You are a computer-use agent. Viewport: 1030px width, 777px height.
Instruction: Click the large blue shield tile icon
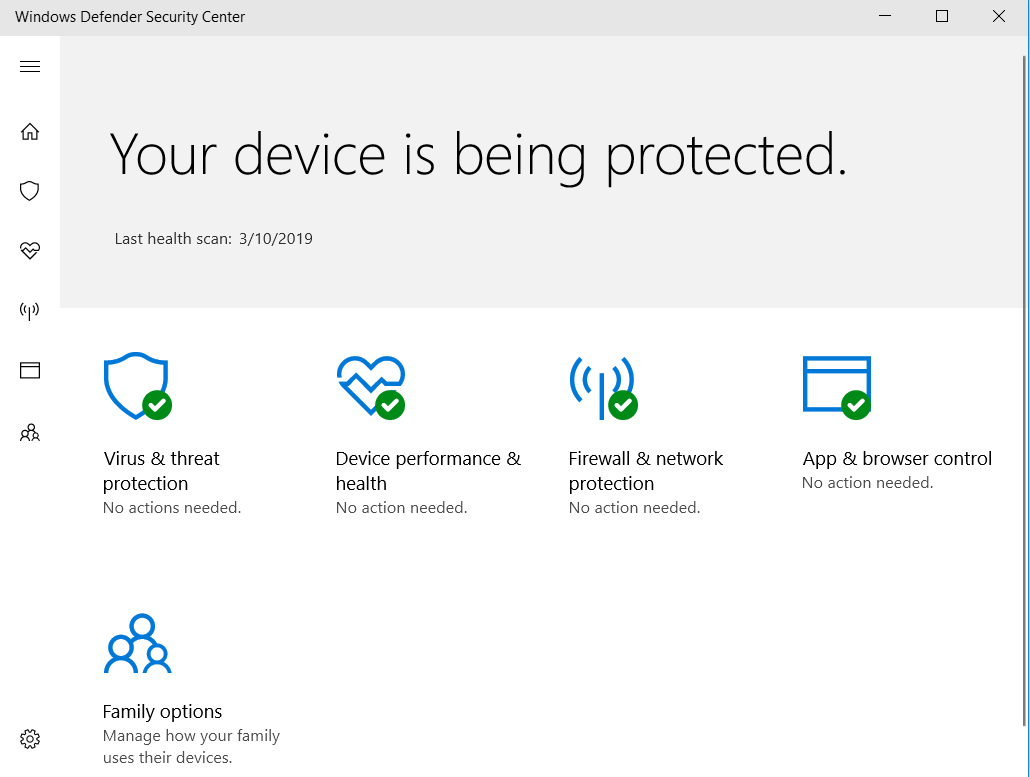pos(137,386)
